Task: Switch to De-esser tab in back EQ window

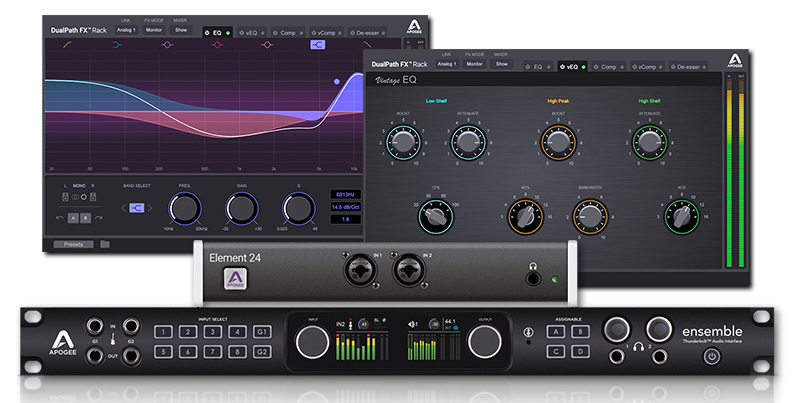Action: [367, 33]
